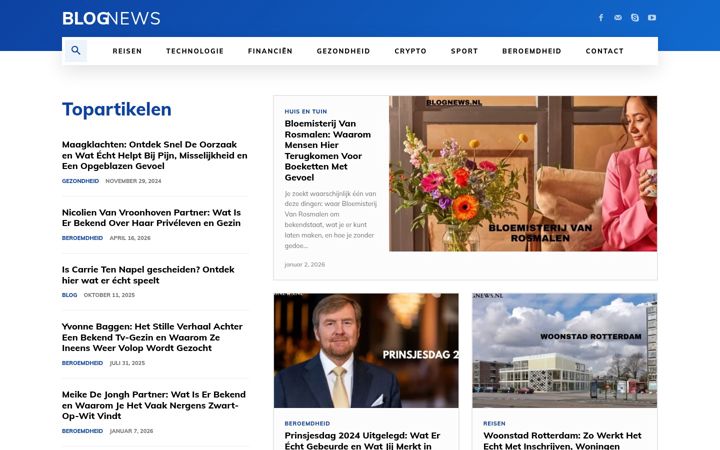Click the Blog tag under Carrie article
This screenshot has height=450, width=720.
[x=69, y=295]
